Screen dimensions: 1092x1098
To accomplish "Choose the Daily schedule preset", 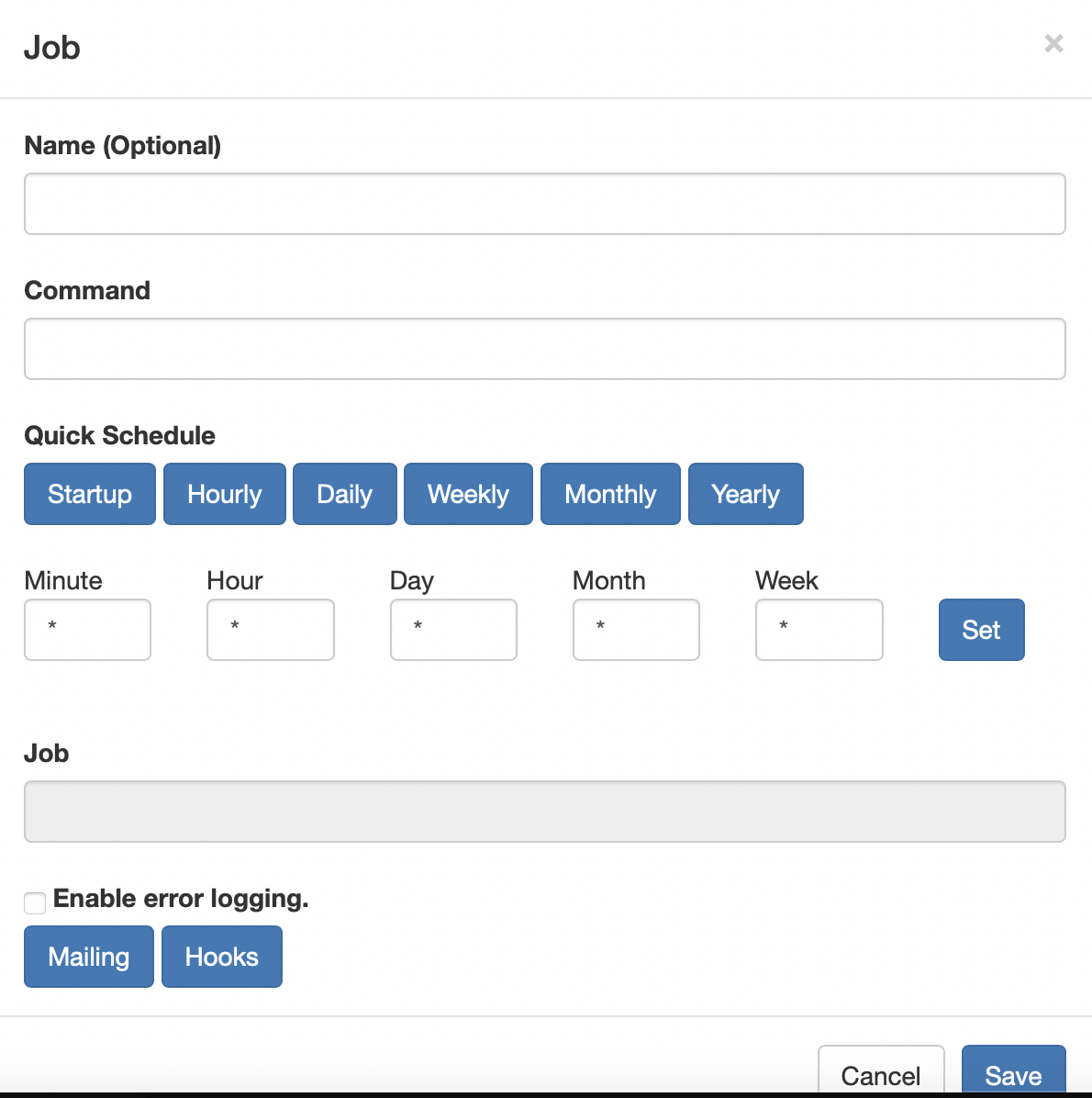I will pos(344,494).
